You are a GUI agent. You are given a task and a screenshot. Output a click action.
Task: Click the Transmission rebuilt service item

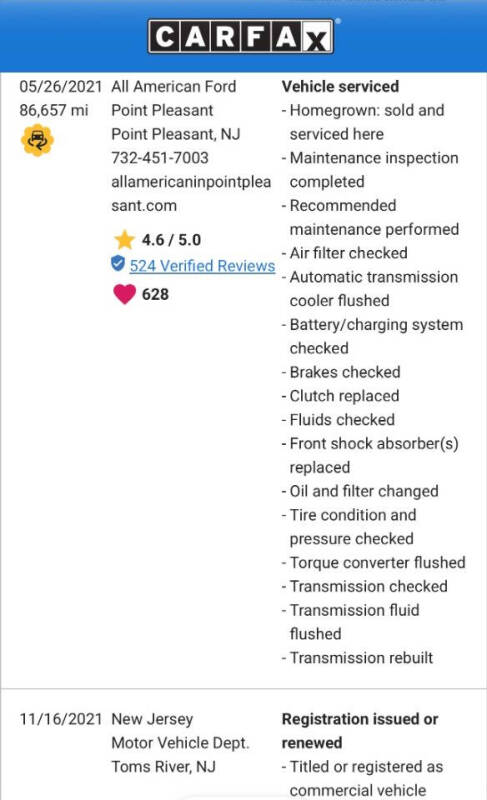361,658
